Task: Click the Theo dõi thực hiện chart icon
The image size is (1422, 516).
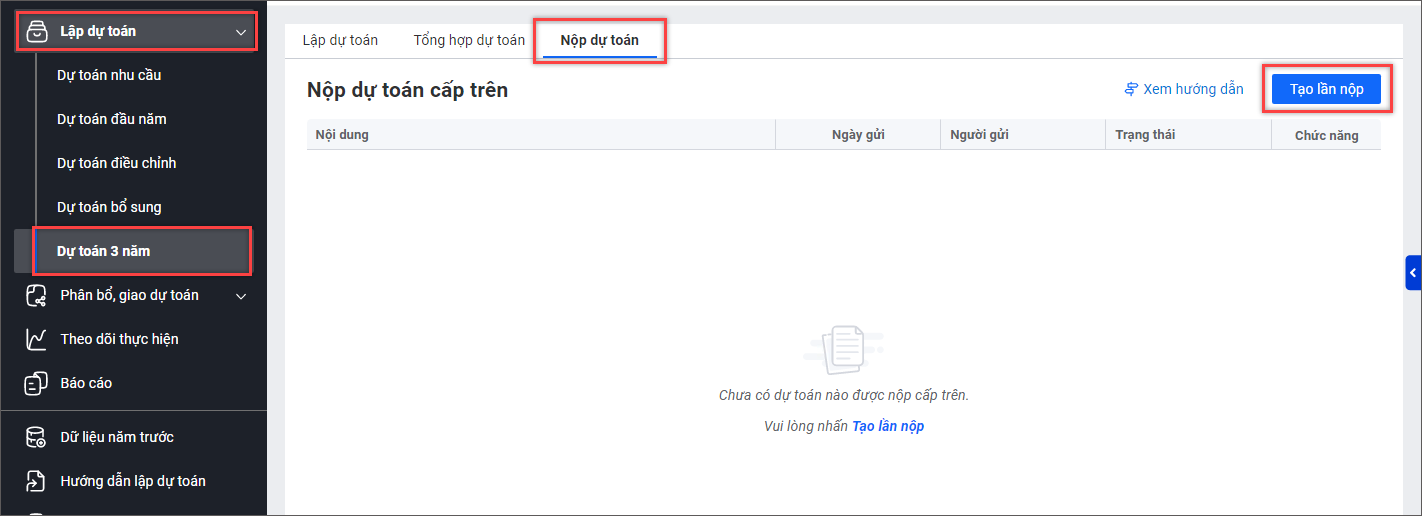Action: (x=36, y=339)
